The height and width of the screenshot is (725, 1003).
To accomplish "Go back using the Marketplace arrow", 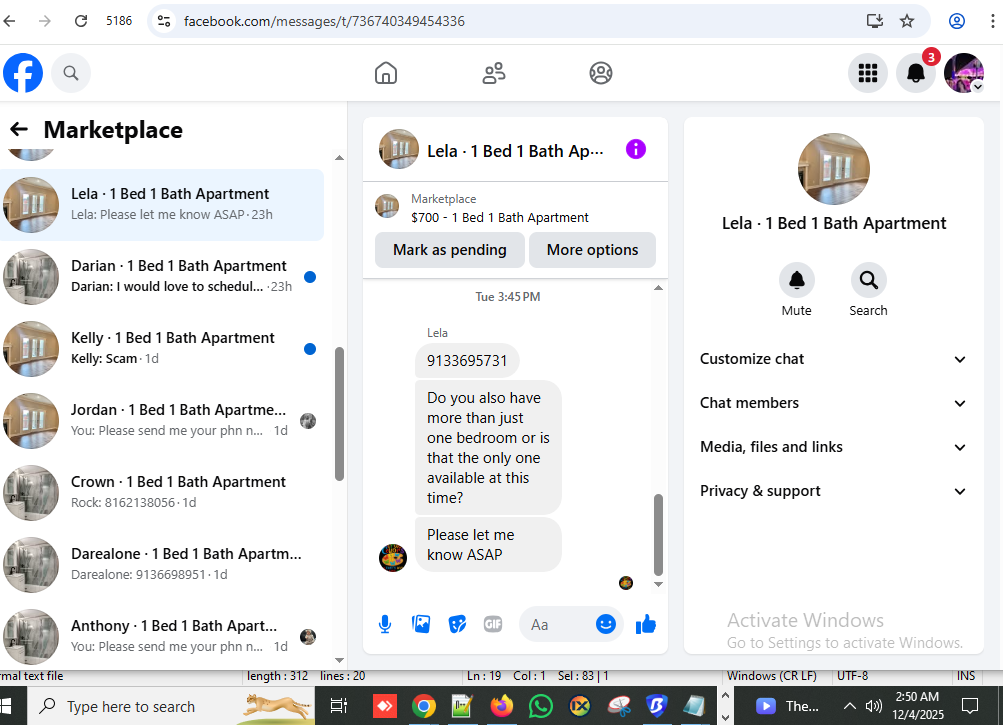I will pos(19,129).
